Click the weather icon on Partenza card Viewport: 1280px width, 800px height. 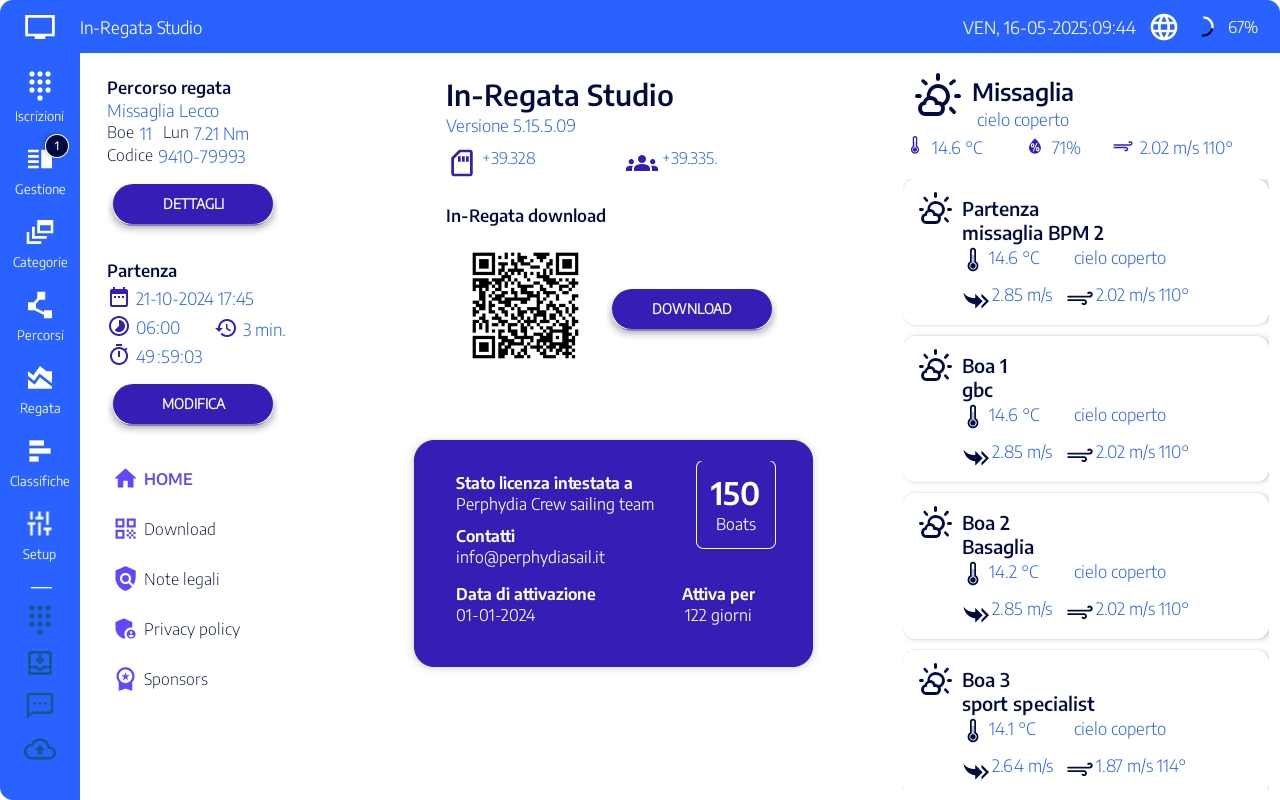[935, 209]
